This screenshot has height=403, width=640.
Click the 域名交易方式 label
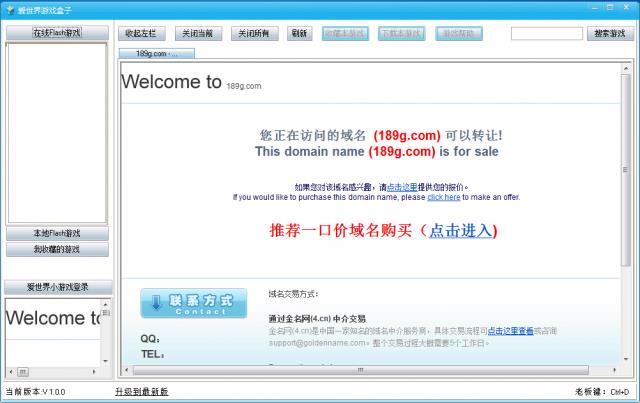coord(293,294)
